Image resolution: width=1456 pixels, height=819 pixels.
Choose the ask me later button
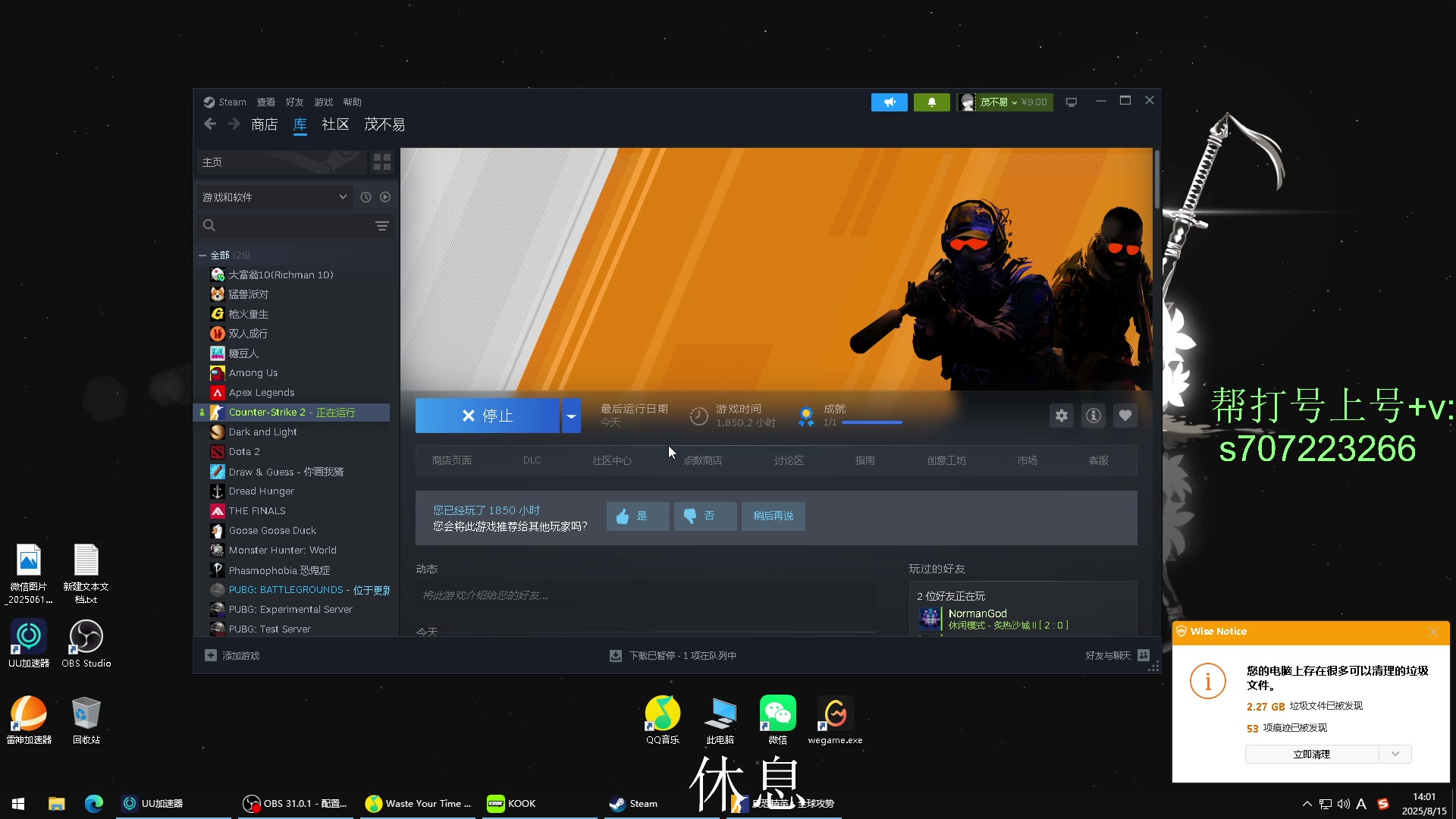773,516
